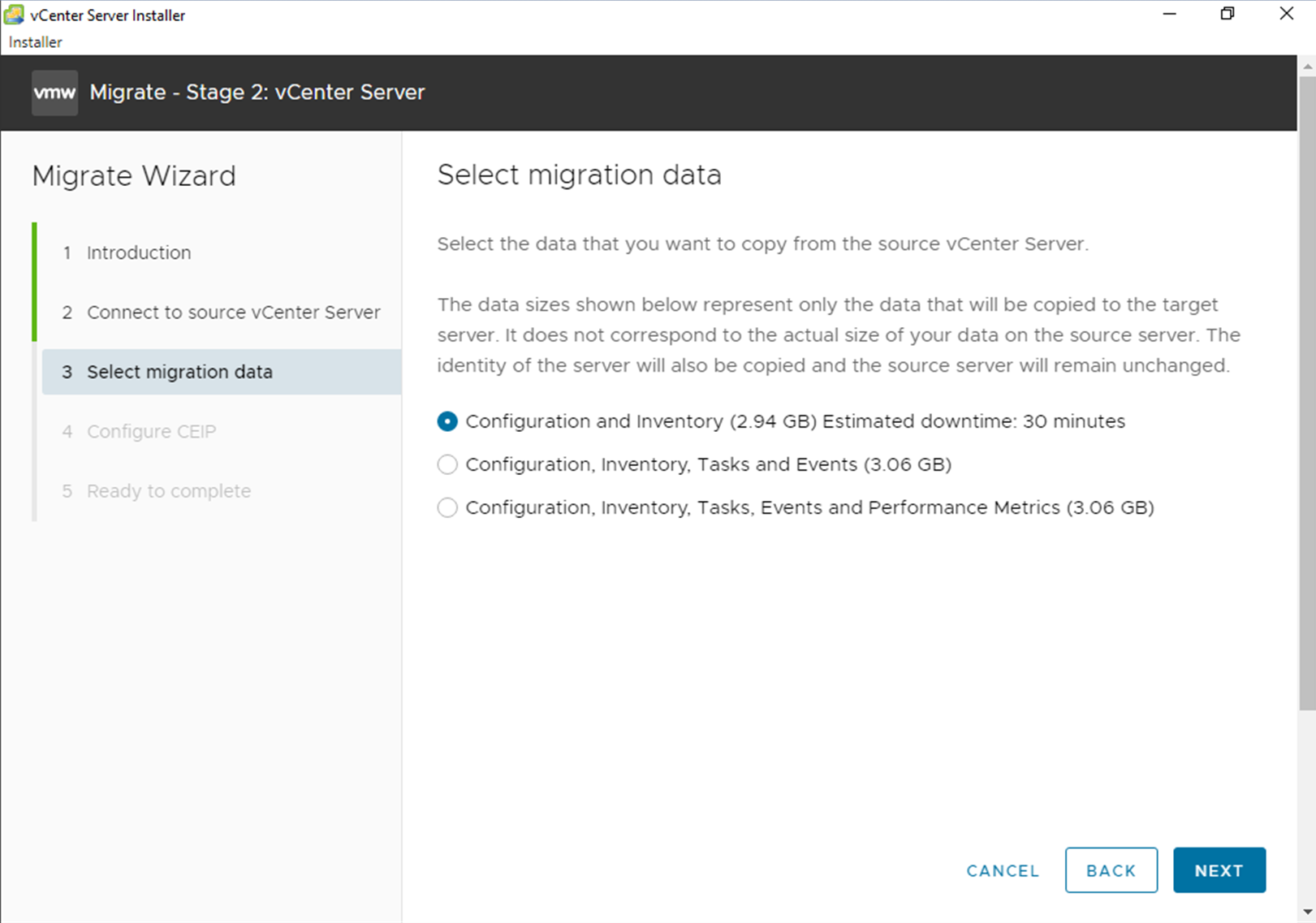
Task: Click the BACK button
Action: tap(1111, 870)
